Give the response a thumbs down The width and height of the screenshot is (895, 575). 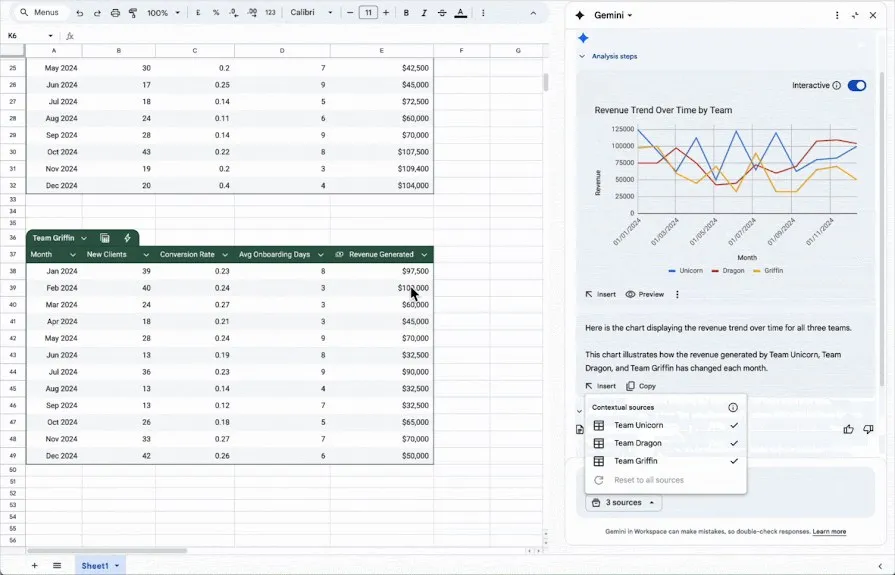tap(868, 429)
